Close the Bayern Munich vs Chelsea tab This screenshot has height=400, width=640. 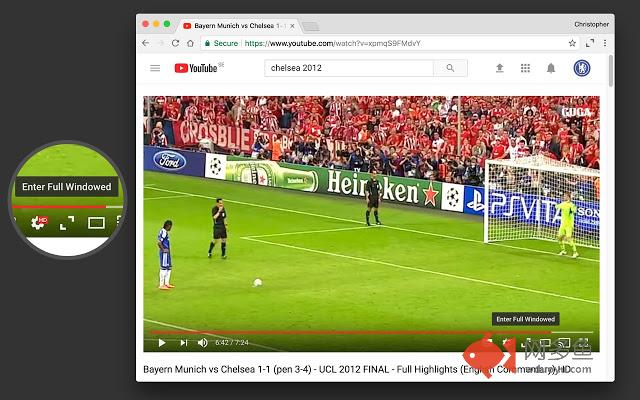click(x=292, y=26)
